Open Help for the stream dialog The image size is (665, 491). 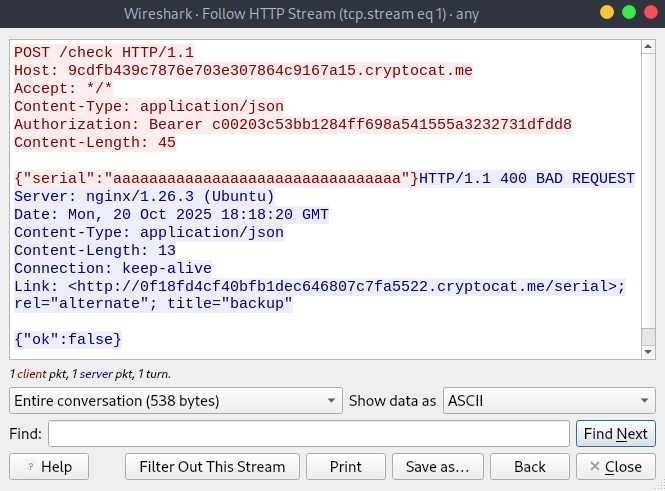[x=49, y=467]
